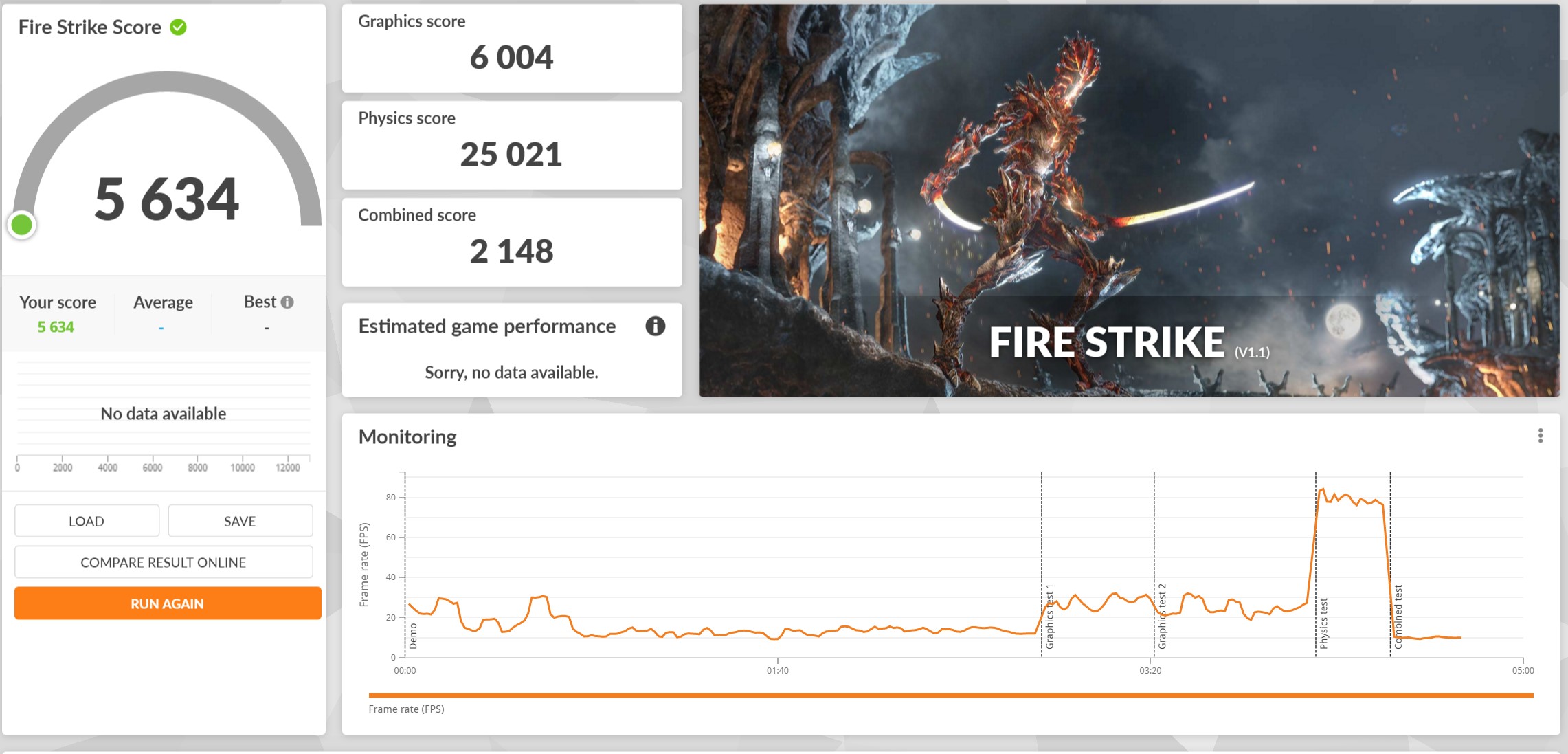Open Monitoring three-dot options menu
This screenshot has width=1568, height=754.
(x=1540, y=436)
